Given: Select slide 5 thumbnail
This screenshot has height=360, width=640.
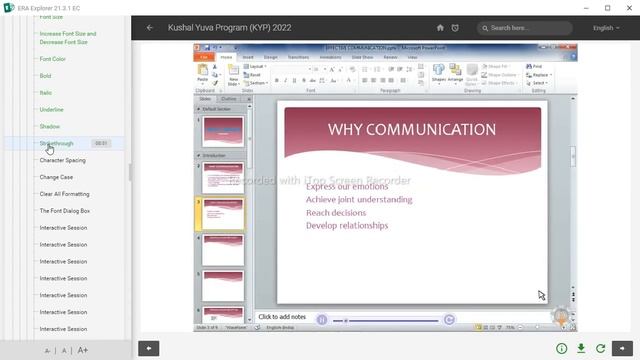Looking at the screenshot, I should click(x=223, y=286).
